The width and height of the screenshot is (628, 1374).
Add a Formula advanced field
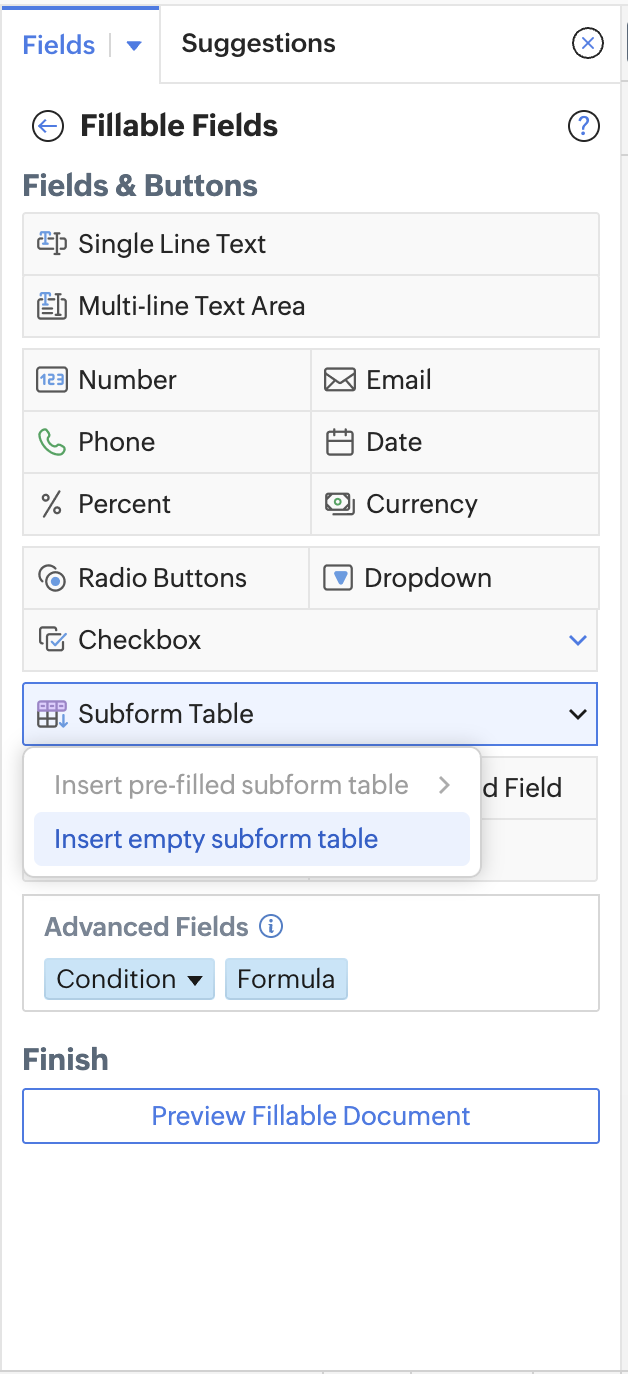(x=286, y=979)
